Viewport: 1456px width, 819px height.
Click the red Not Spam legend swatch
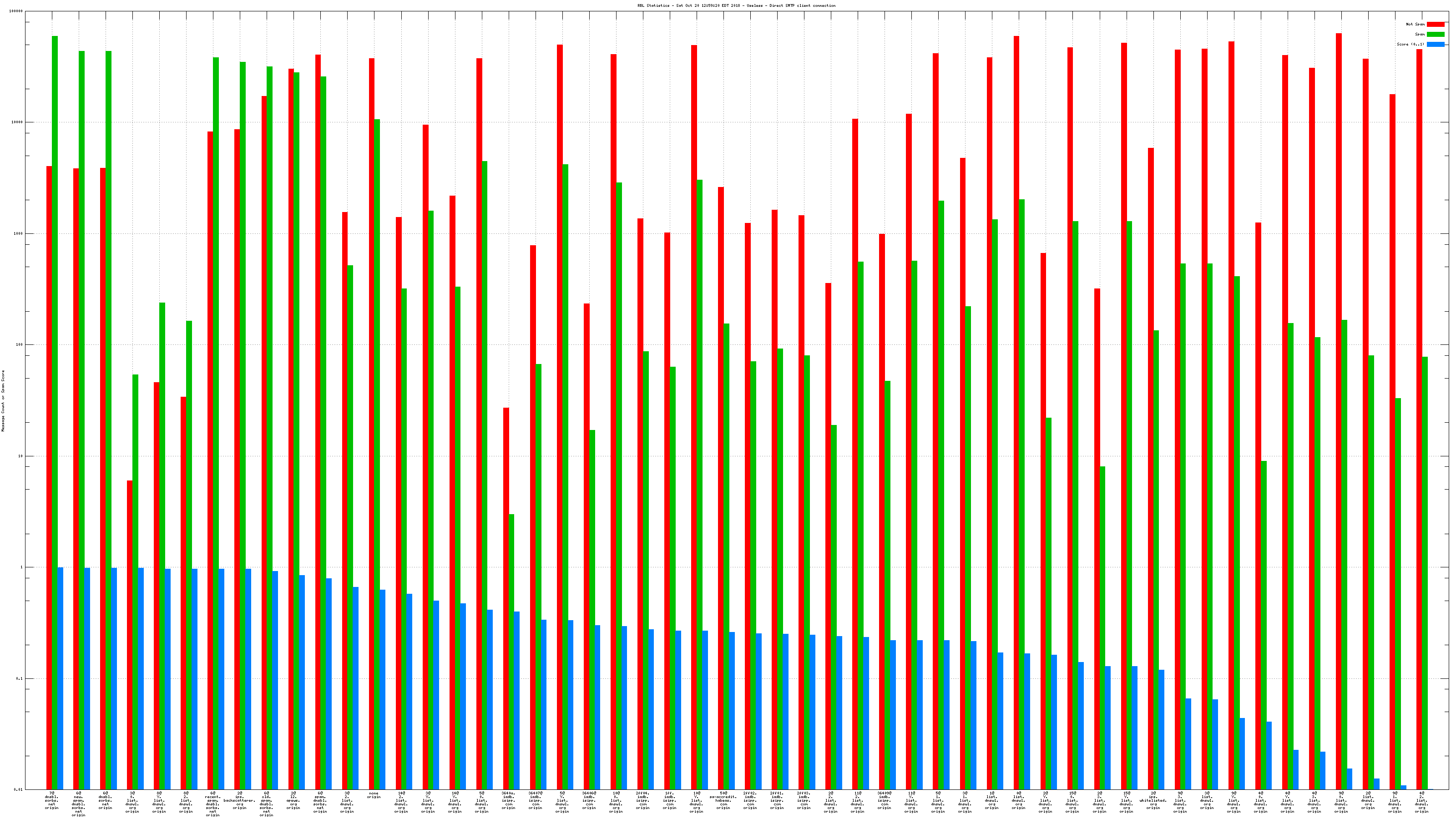pyautogui.click(x=1436, y=24)
